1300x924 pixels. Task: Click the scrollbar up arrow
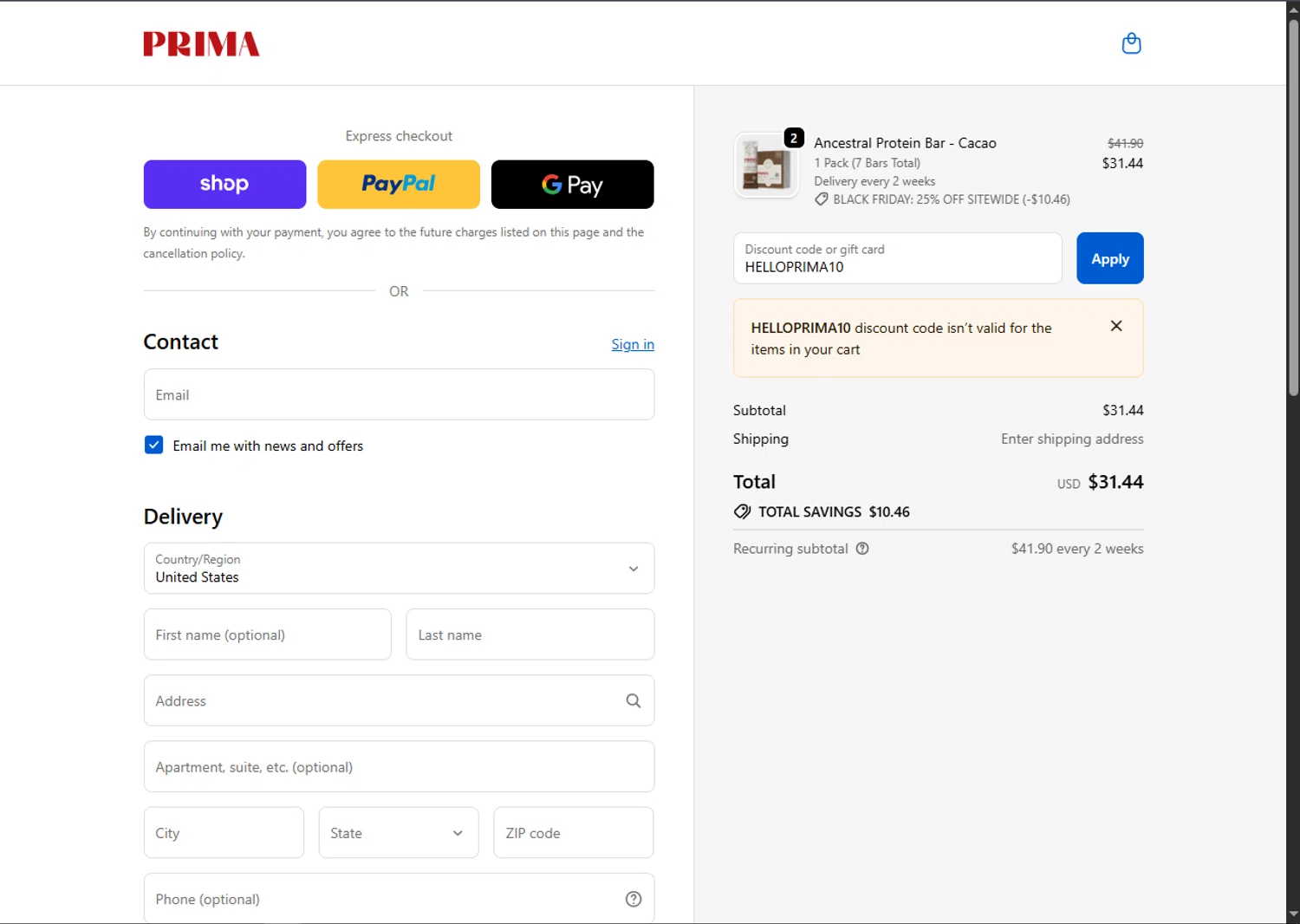click(1293, 10)
